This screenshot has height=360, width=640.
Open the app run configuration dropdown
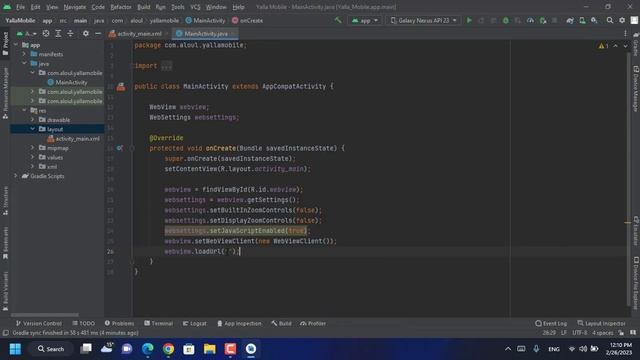pos(365,20)
